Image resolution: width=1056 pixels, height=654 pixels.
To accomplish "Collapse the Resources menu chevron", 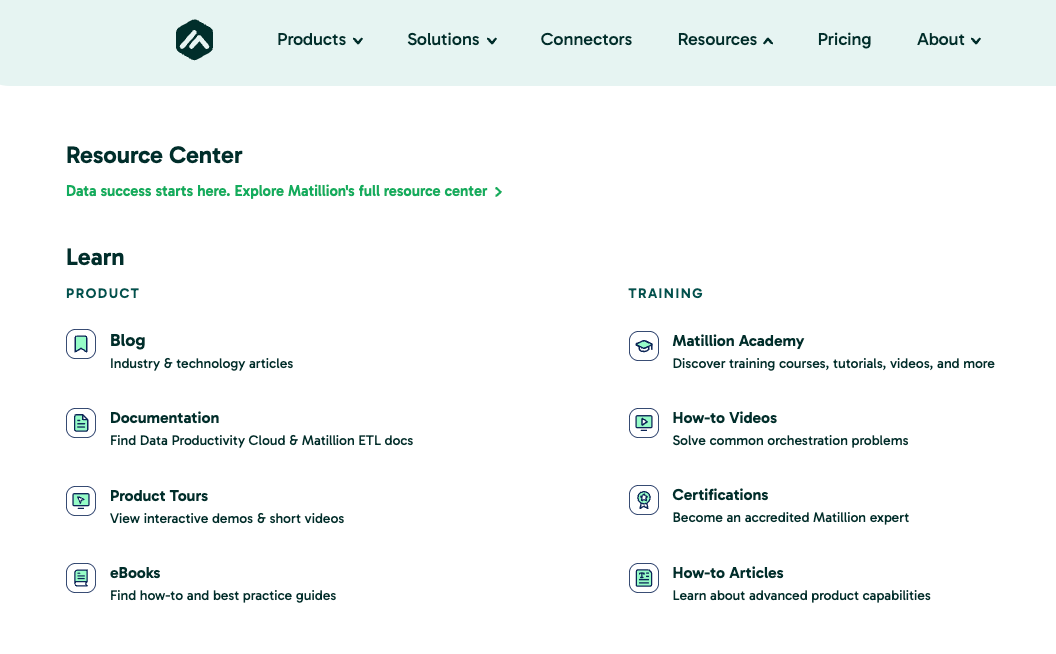I will (x=768, y=41).
